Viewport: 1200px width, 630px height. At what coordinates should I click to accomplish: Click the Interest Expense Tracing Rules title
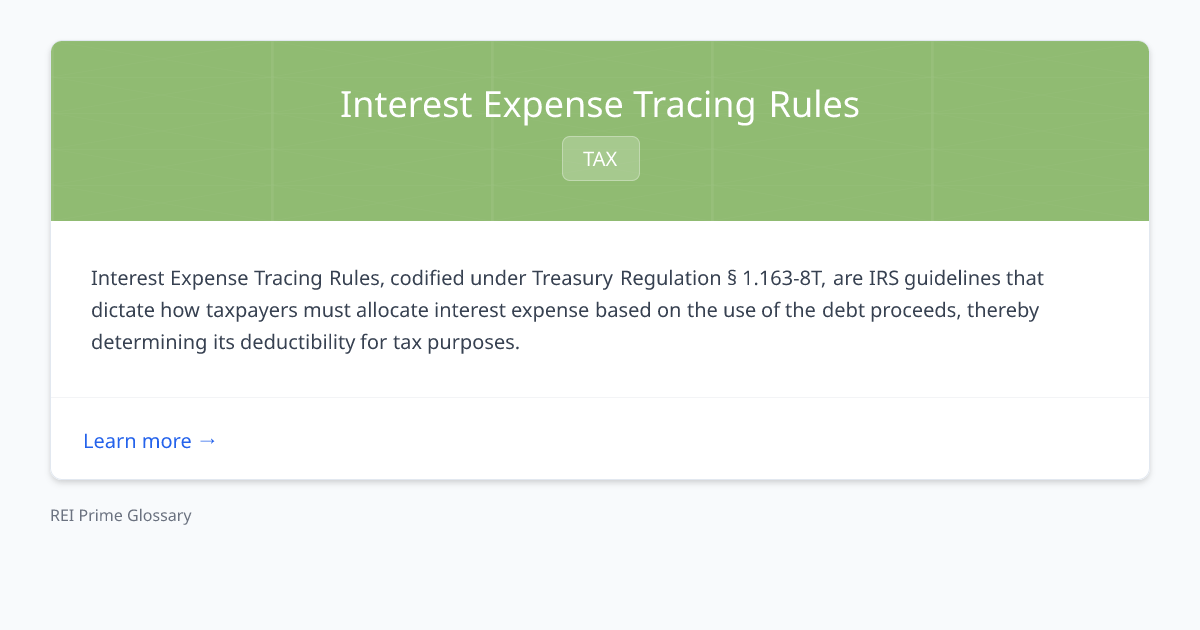pyautogui.click(x=600, y=104)
